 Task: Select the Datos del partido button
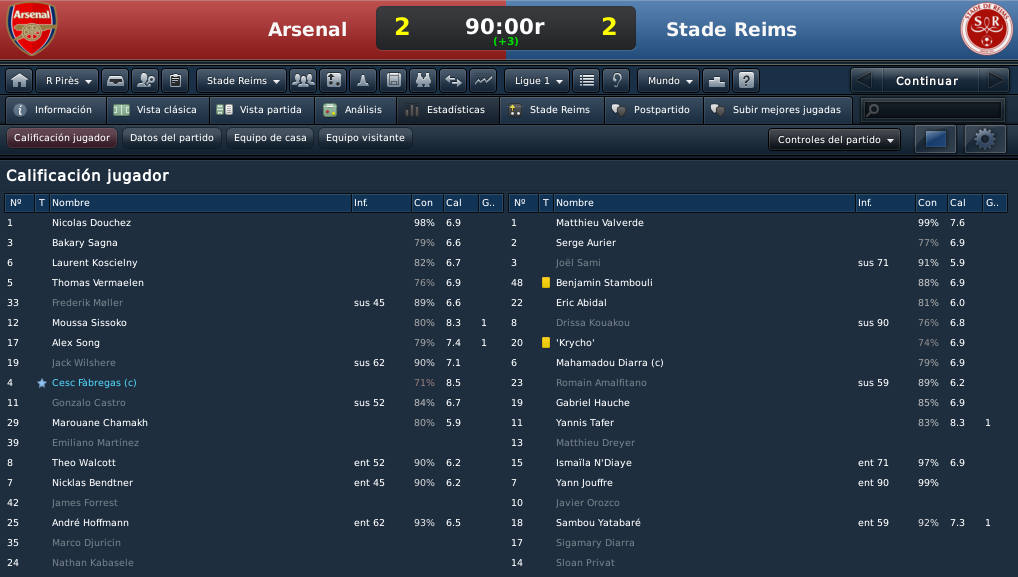coord(171,138)
